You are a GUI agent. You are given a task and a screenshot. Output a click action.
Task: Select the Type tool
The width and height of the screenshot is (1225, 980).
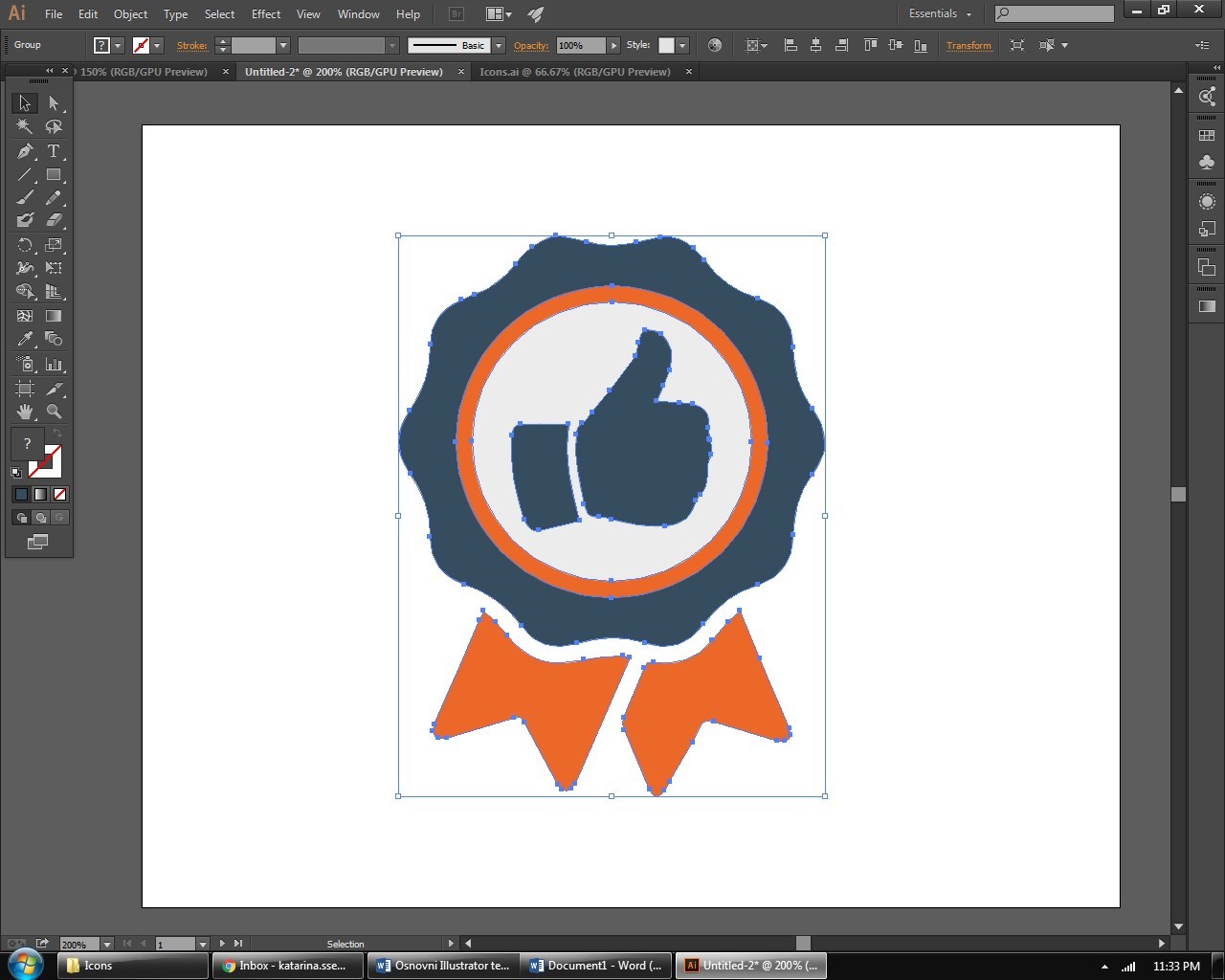(54, 151)
